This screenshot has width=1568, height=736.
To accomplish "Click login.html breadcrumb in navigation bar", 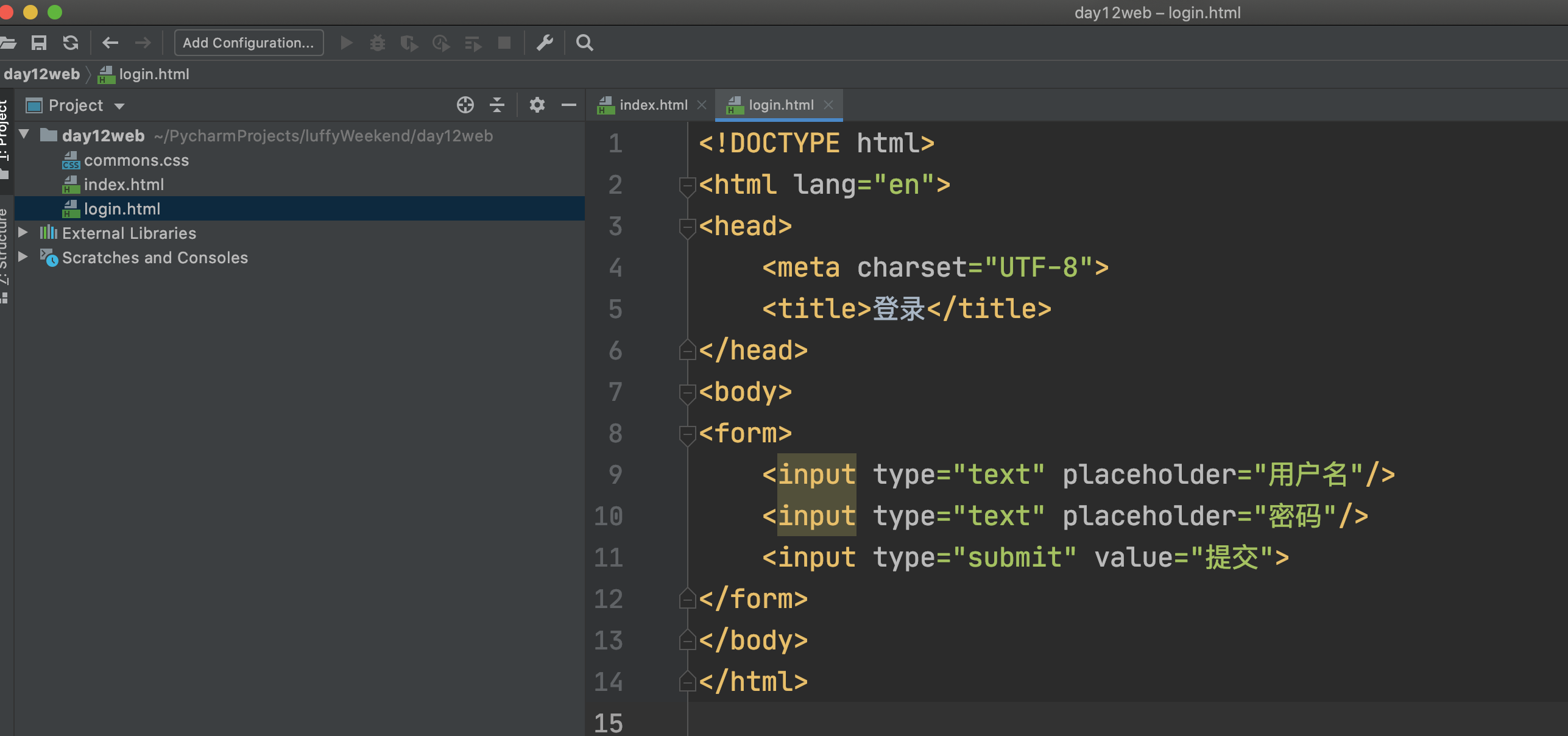I will pos(144,74).
